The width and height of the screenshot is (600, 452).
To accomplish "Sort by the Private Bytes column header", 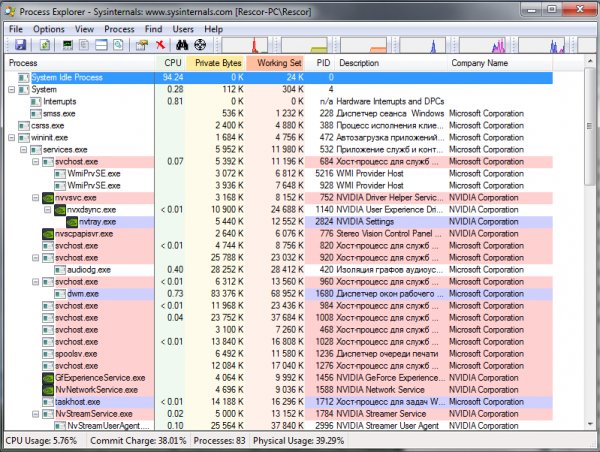I will [216, 63].
